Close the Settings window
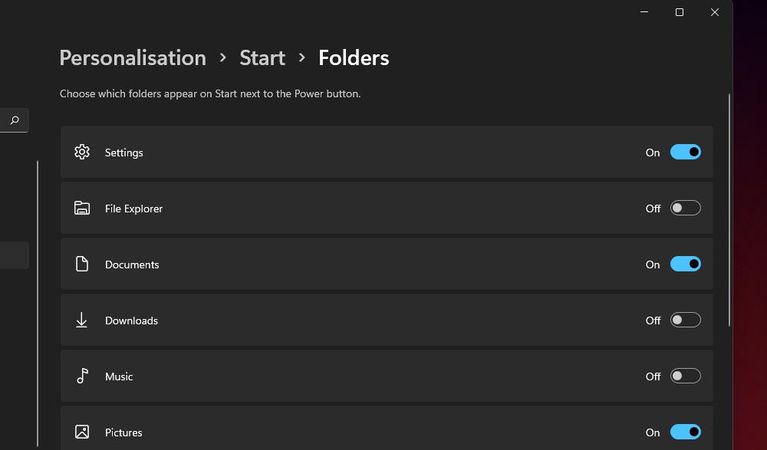Screen dimensions: 767x450 (715, 12)
